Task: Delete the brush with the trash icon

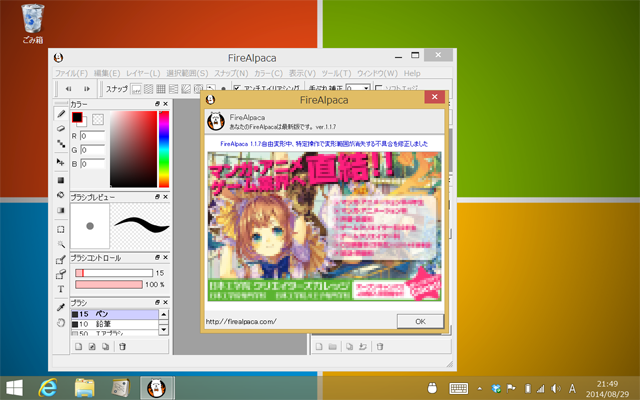Action: pyautogui.click(x=122, y=347)
